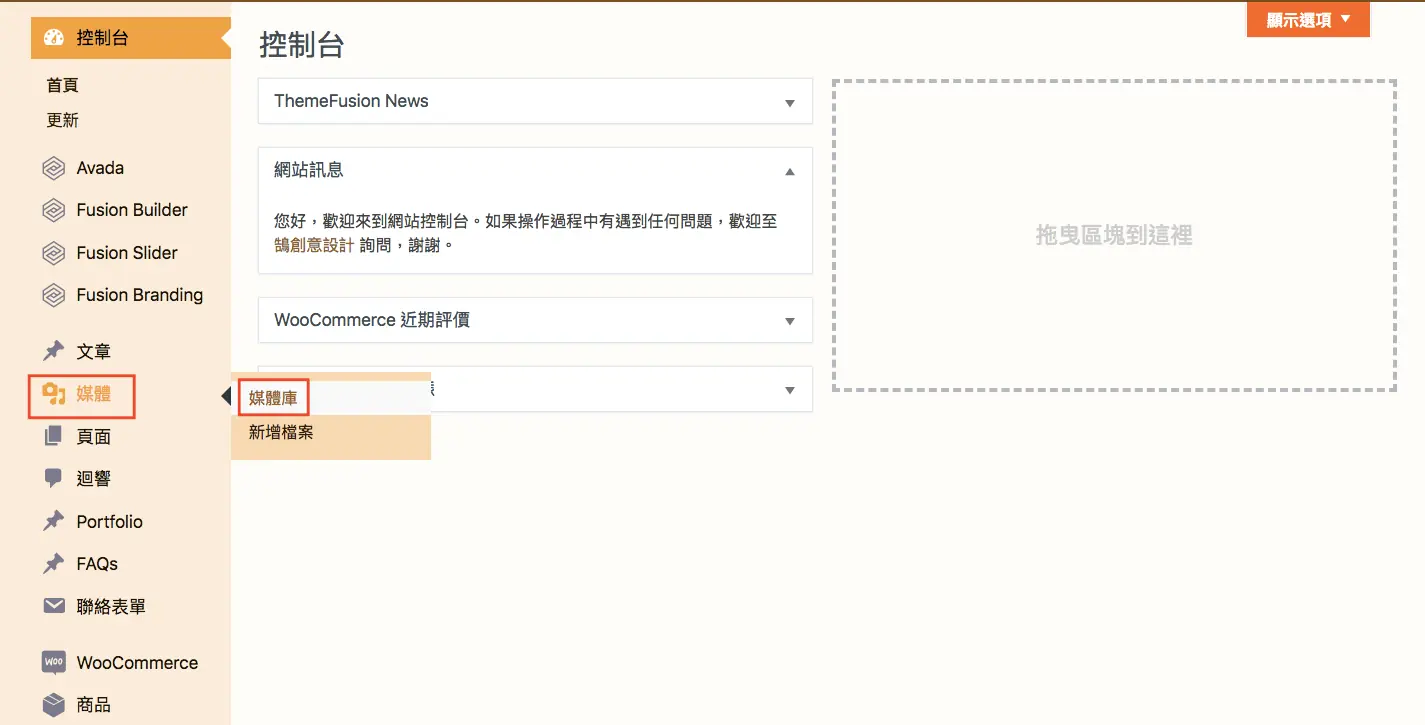Click the Fusion Branding sidebar icon
Viewport: 1425px width, 725px height.
(x=54, y=295)
